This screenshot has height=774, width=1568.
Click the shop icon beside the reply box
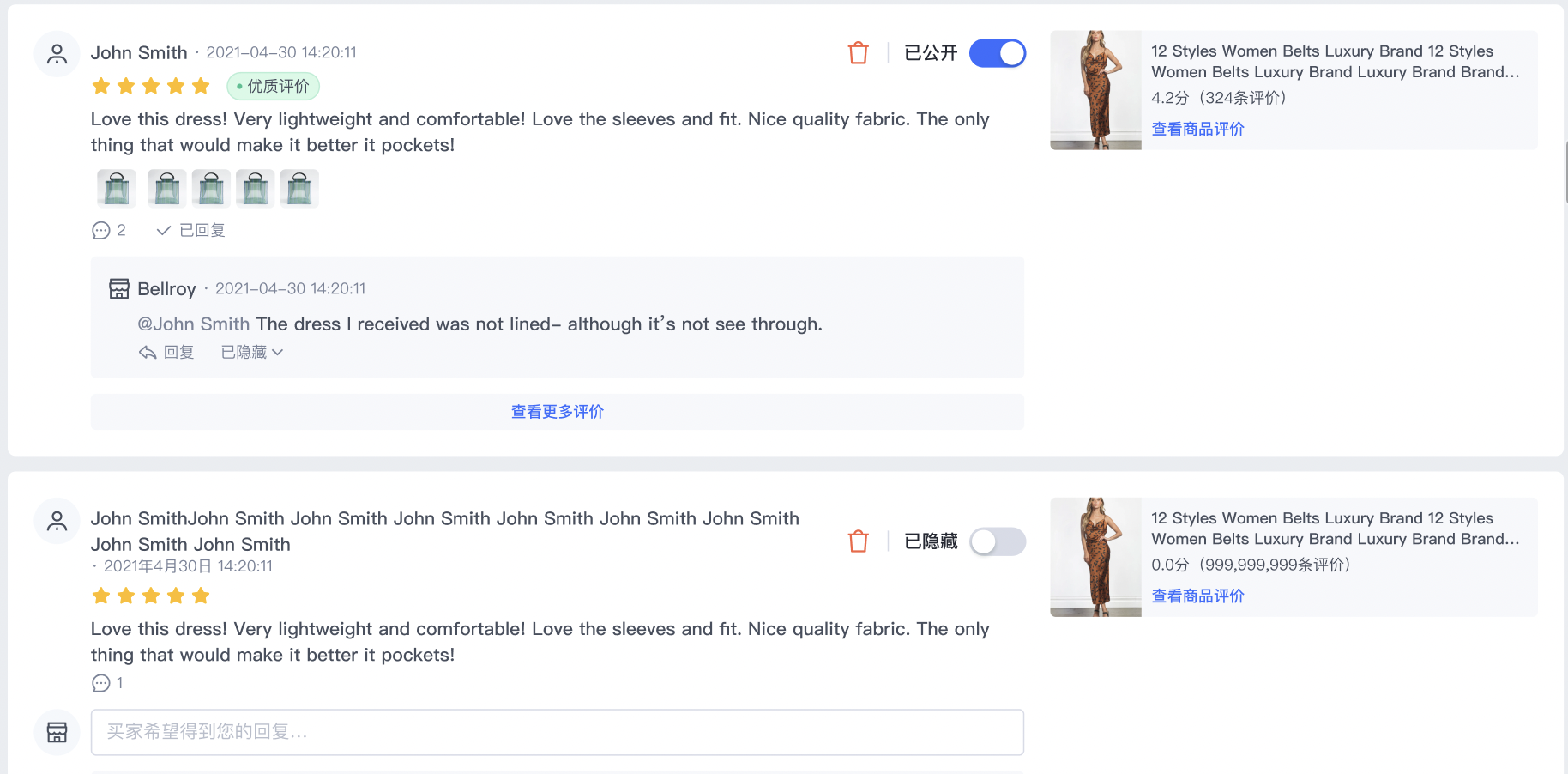pos(57,732)
